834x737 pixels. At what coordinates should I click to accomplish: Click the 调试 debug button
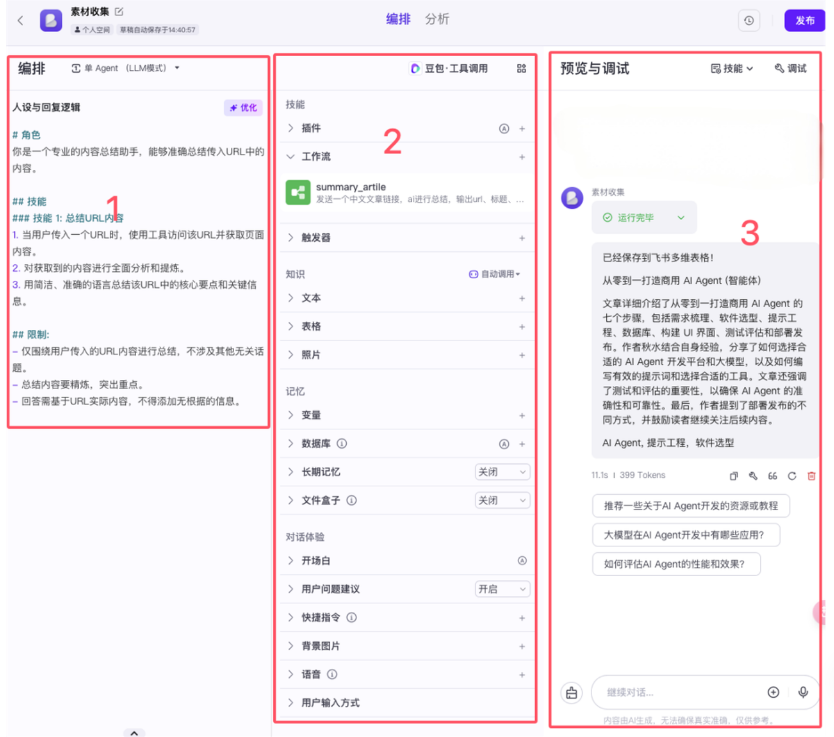pos(790,69)
